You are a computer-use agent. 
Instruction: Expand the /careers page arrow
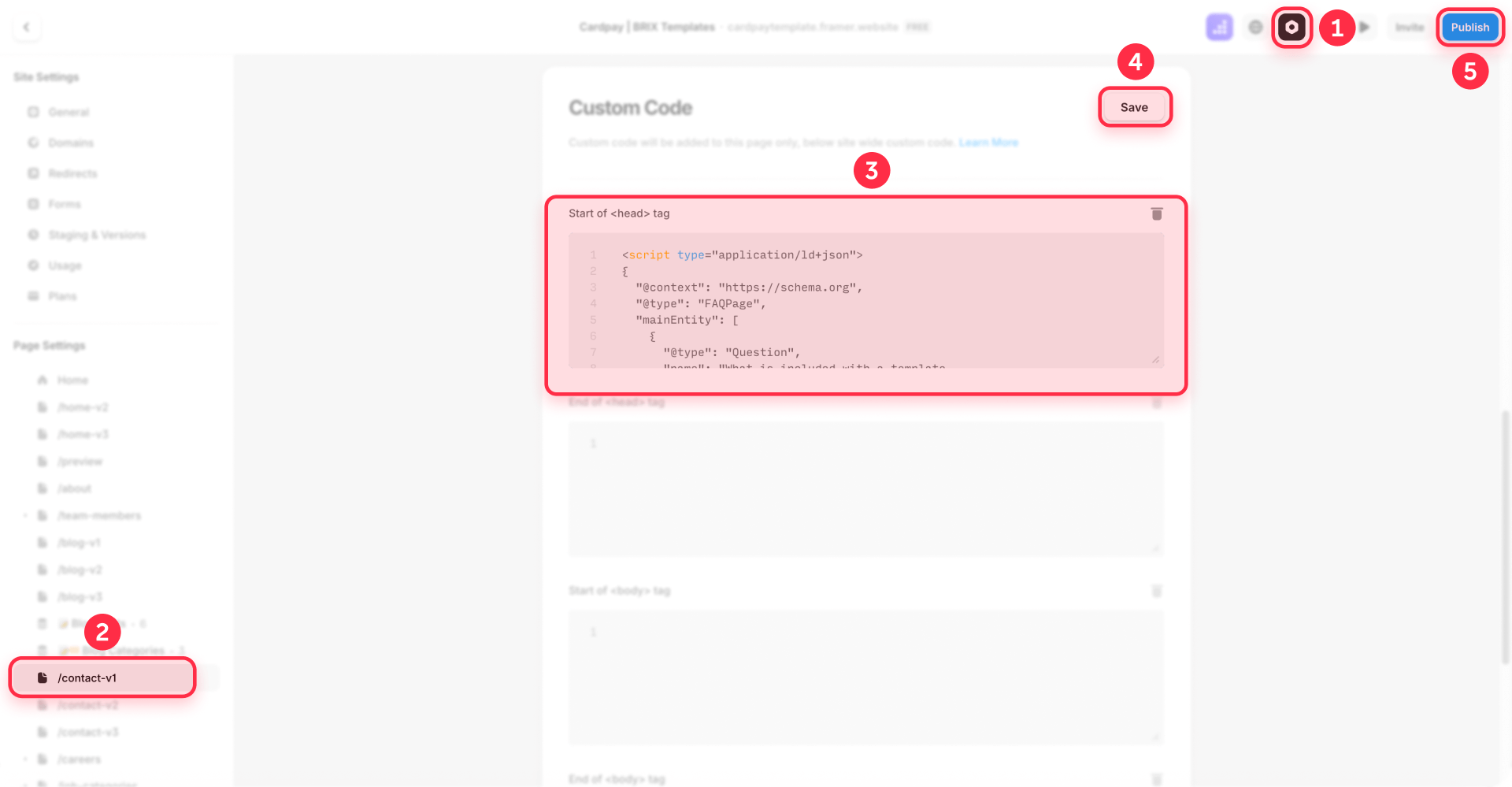pos(25,759)
